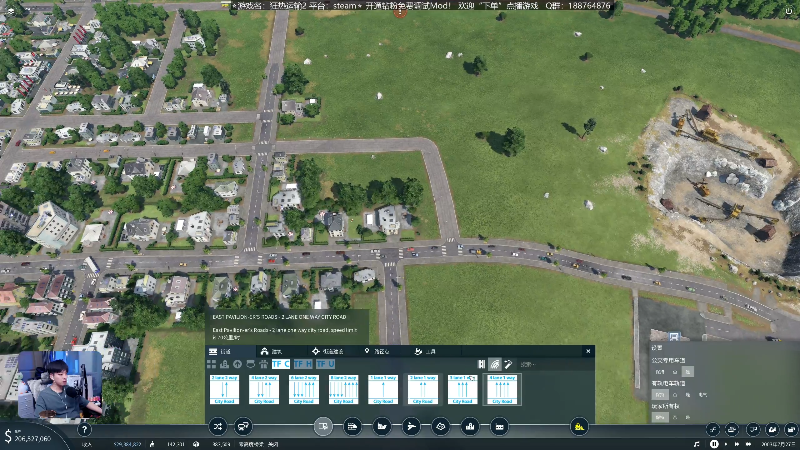Click the game date display
Screen dimensions: 800x450
(778, 444)
